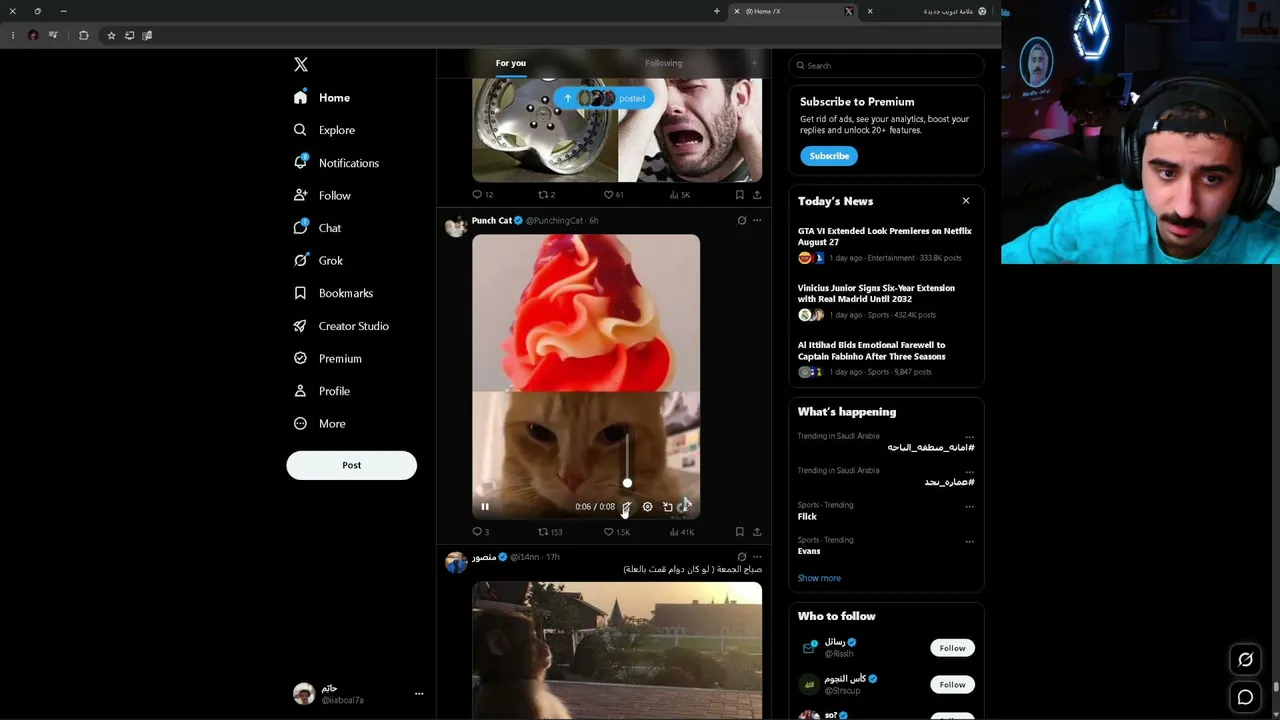The height and width of the screenshot is (720, 1280).
Task: Follow the @Strscup account
Action: point(952,685)
